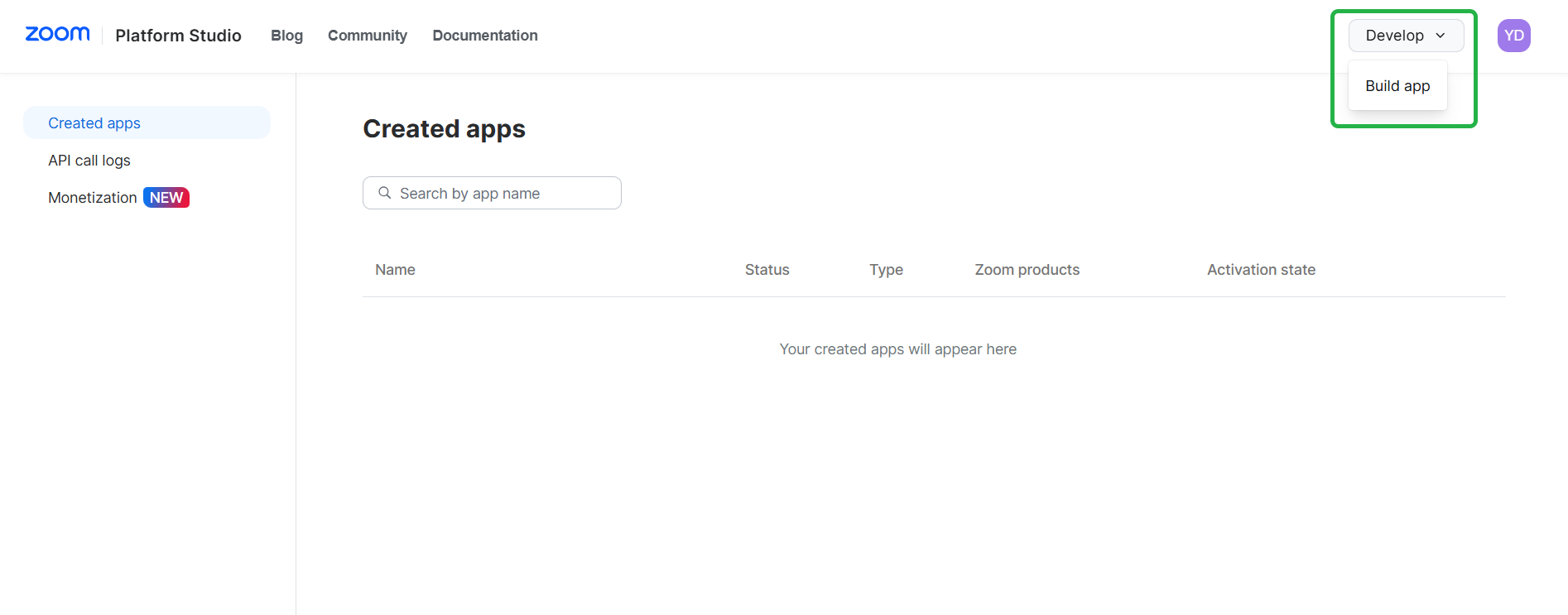Open Documentation in the top navigation

tap(485, 36)
